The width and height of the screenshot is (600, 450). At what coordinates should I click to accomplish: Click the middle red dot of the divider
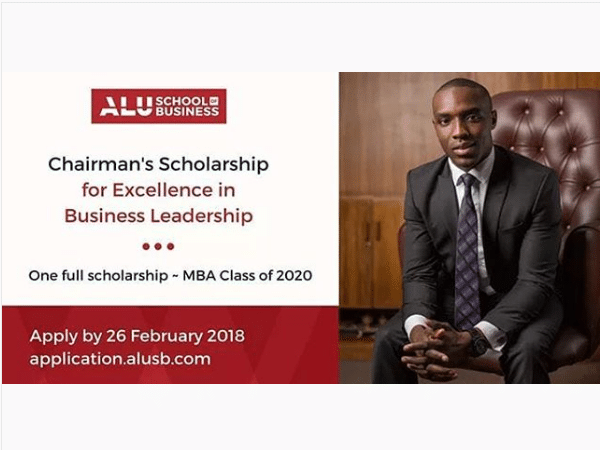point(158,245)
